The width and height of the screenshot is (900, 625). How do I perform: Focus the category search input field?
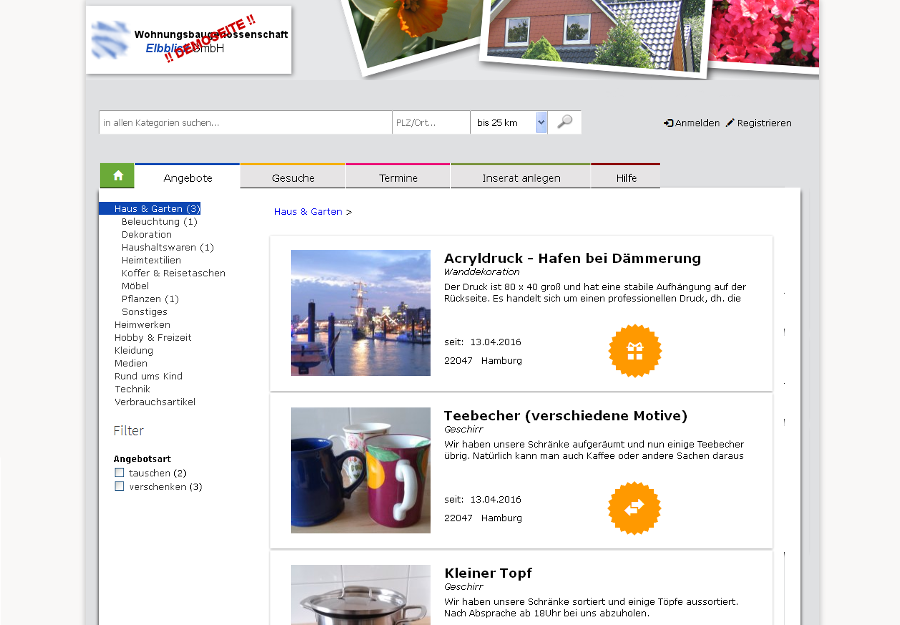pos(246,122)
